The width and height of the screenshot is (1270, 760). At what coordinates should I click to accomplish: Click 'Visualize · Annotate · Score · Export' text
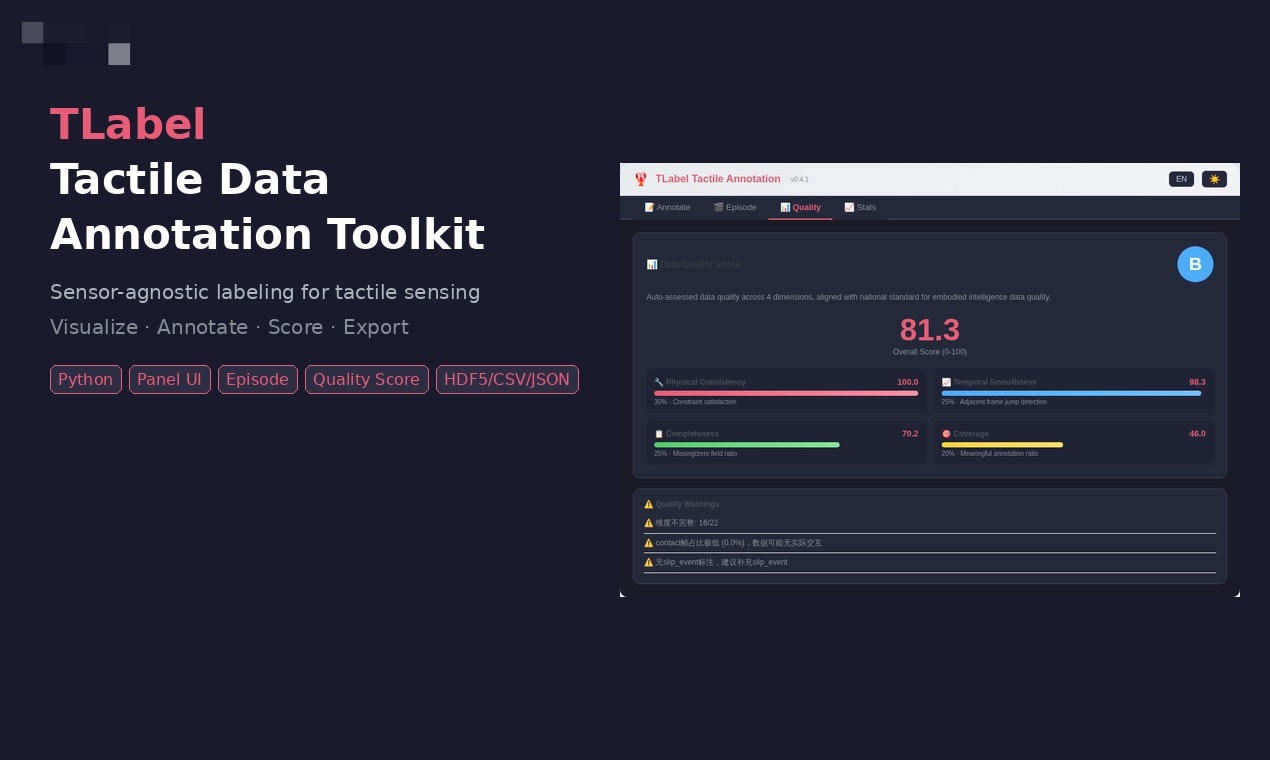(229, 327)
